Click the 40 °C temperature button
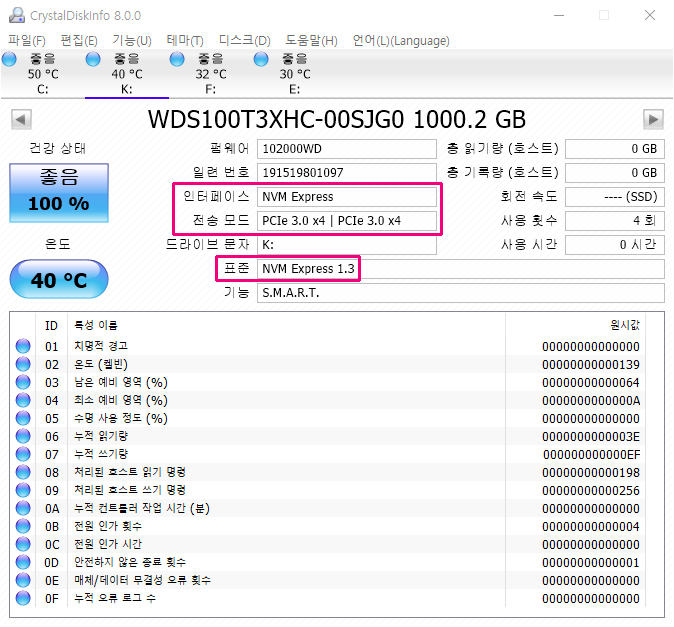The height and width of the screenshot is (627, 674). pos(59,279)
